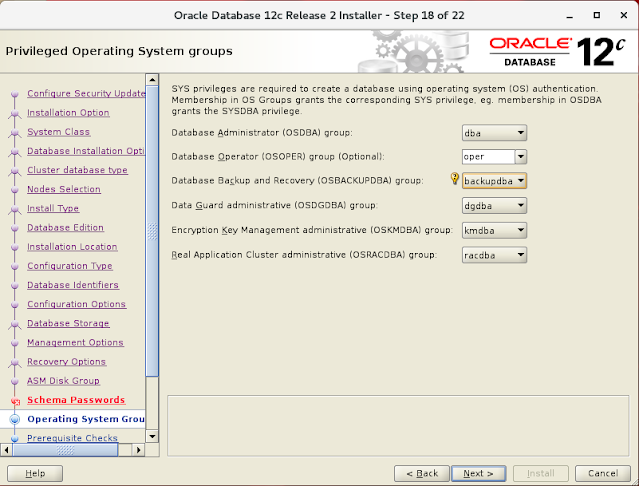Go to Database Edition step
The width and height of the screenshot is (639, 486).
pos(66,227)
